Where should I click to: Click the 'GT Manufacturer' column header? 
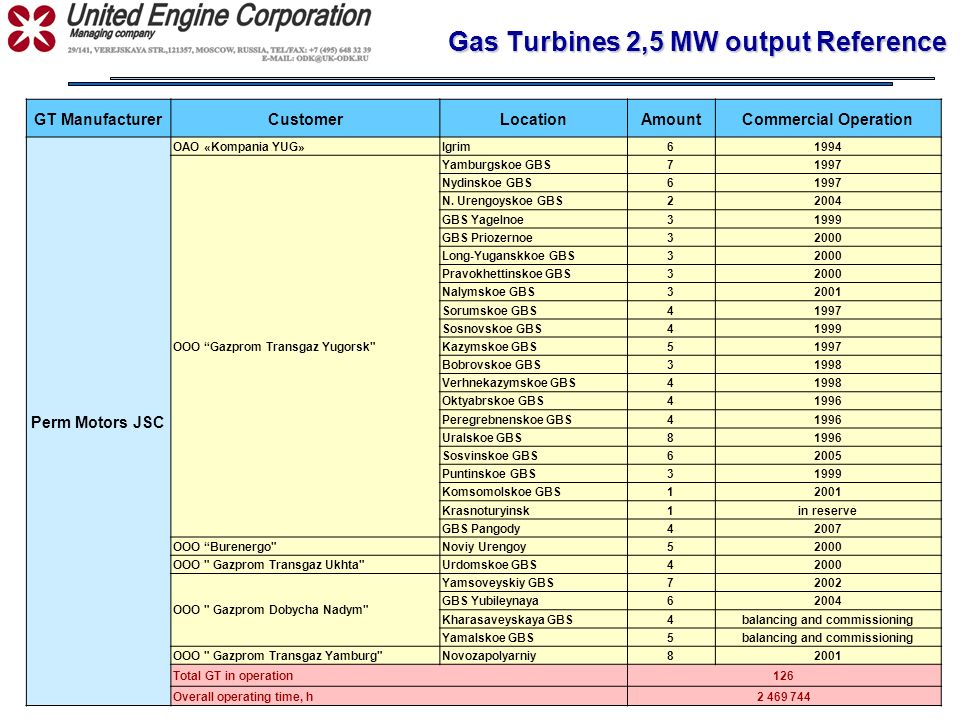tap(98, 119)
